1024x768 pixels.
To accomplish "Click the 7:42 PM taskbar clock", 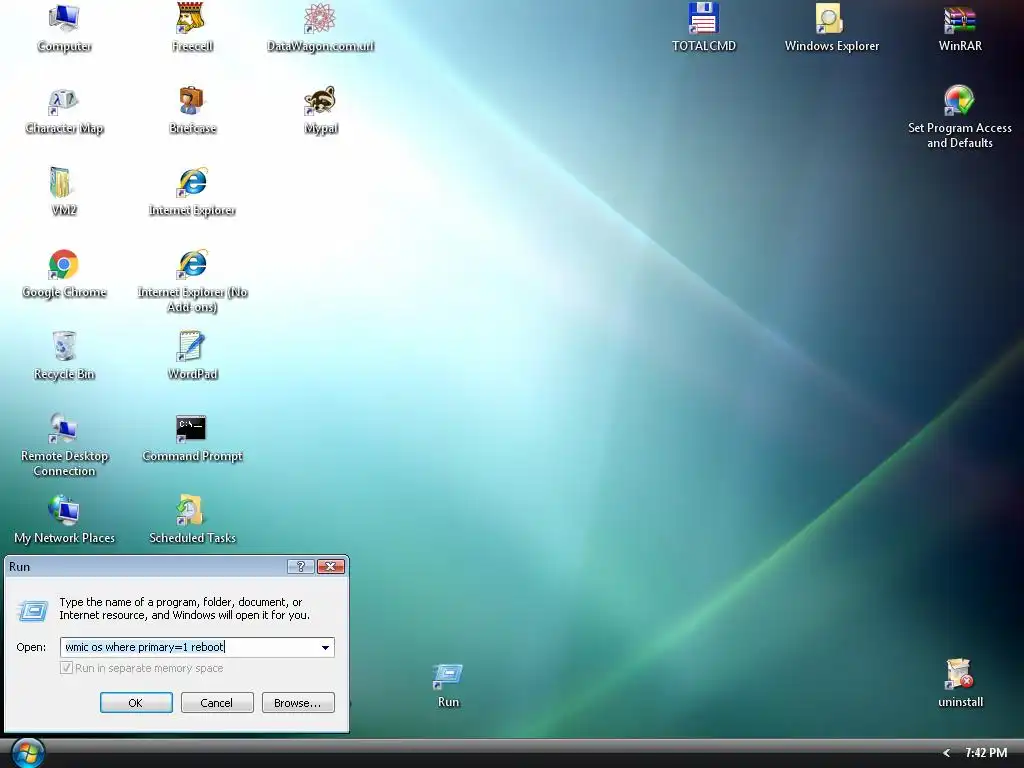I will coord(986,753).
